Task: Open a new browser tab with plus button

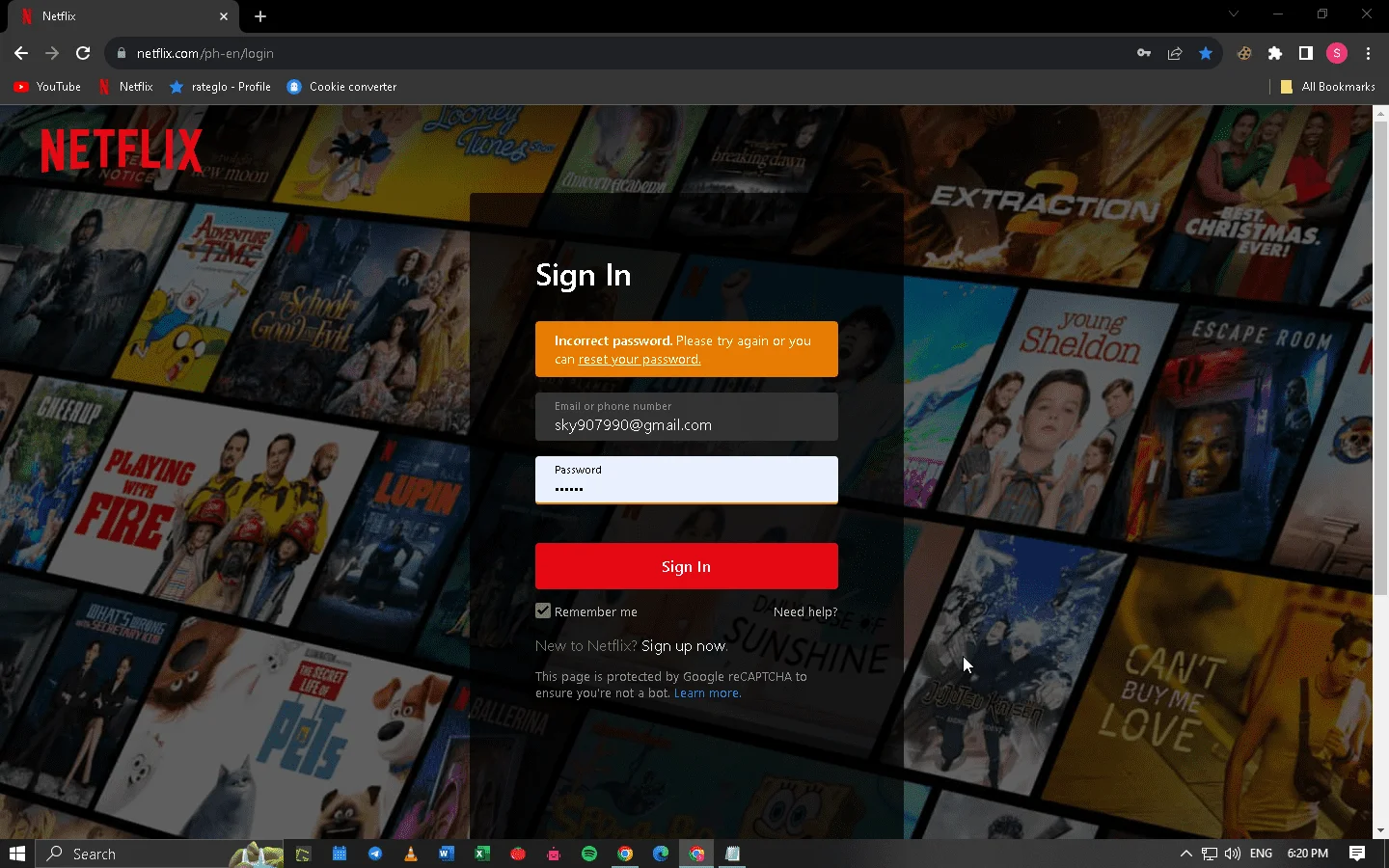Action: pyautogui.click(x=260, y=16)
